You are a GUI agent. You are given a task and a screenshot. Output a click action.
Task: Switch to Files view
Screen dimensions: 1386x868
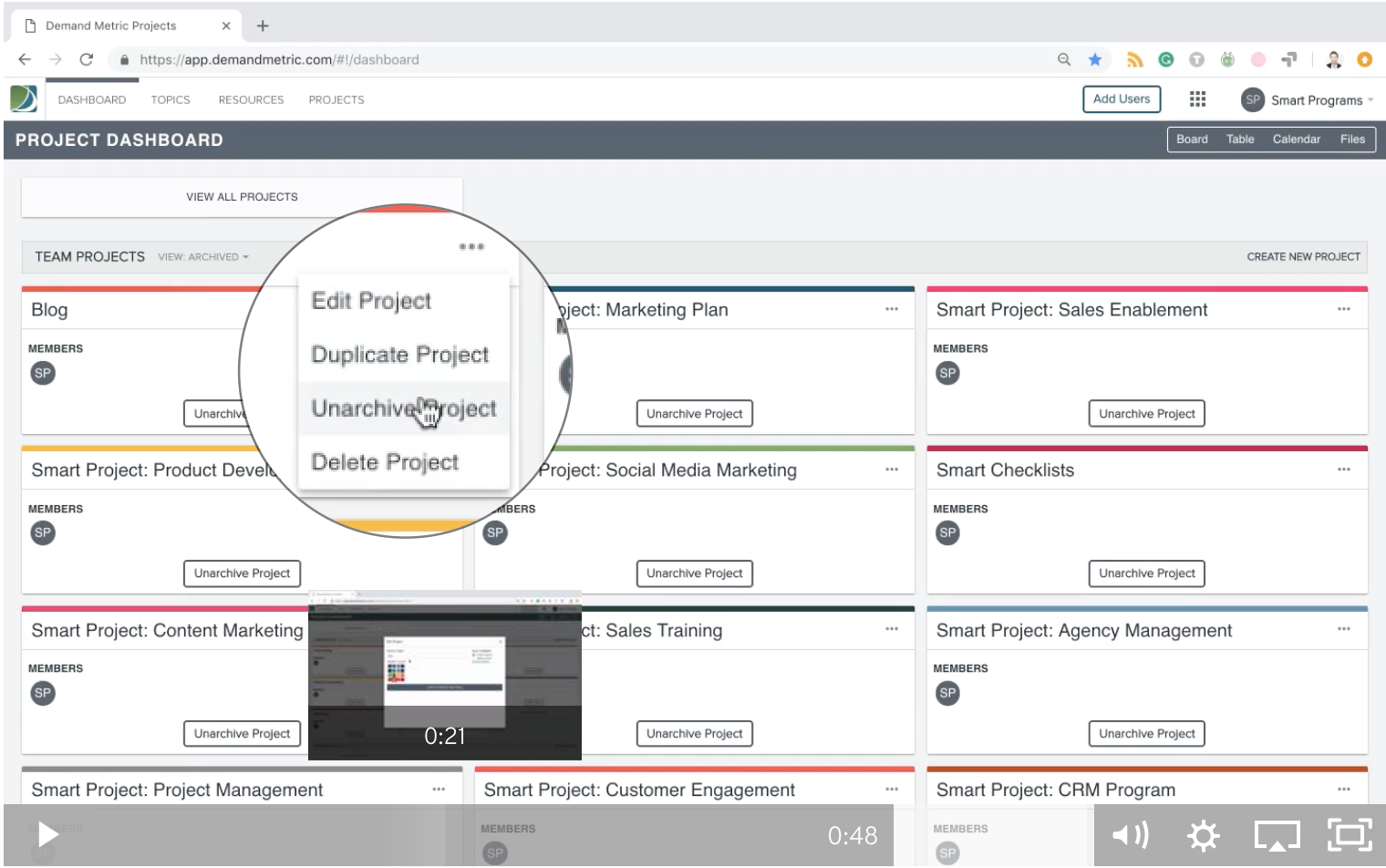coord(1352,139)
